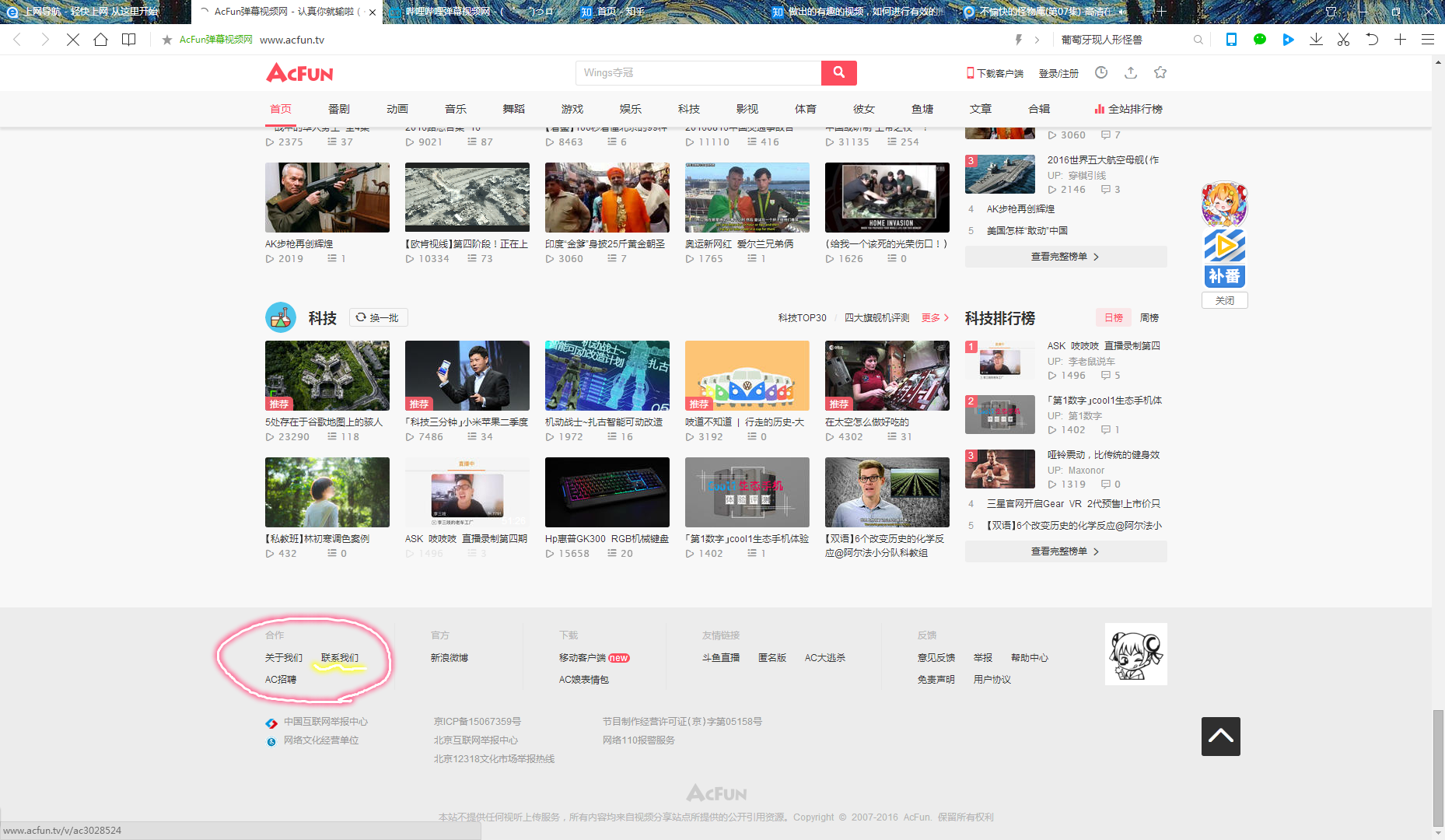Switch 科技排行榜 to 周榜

click(1149, 317)
